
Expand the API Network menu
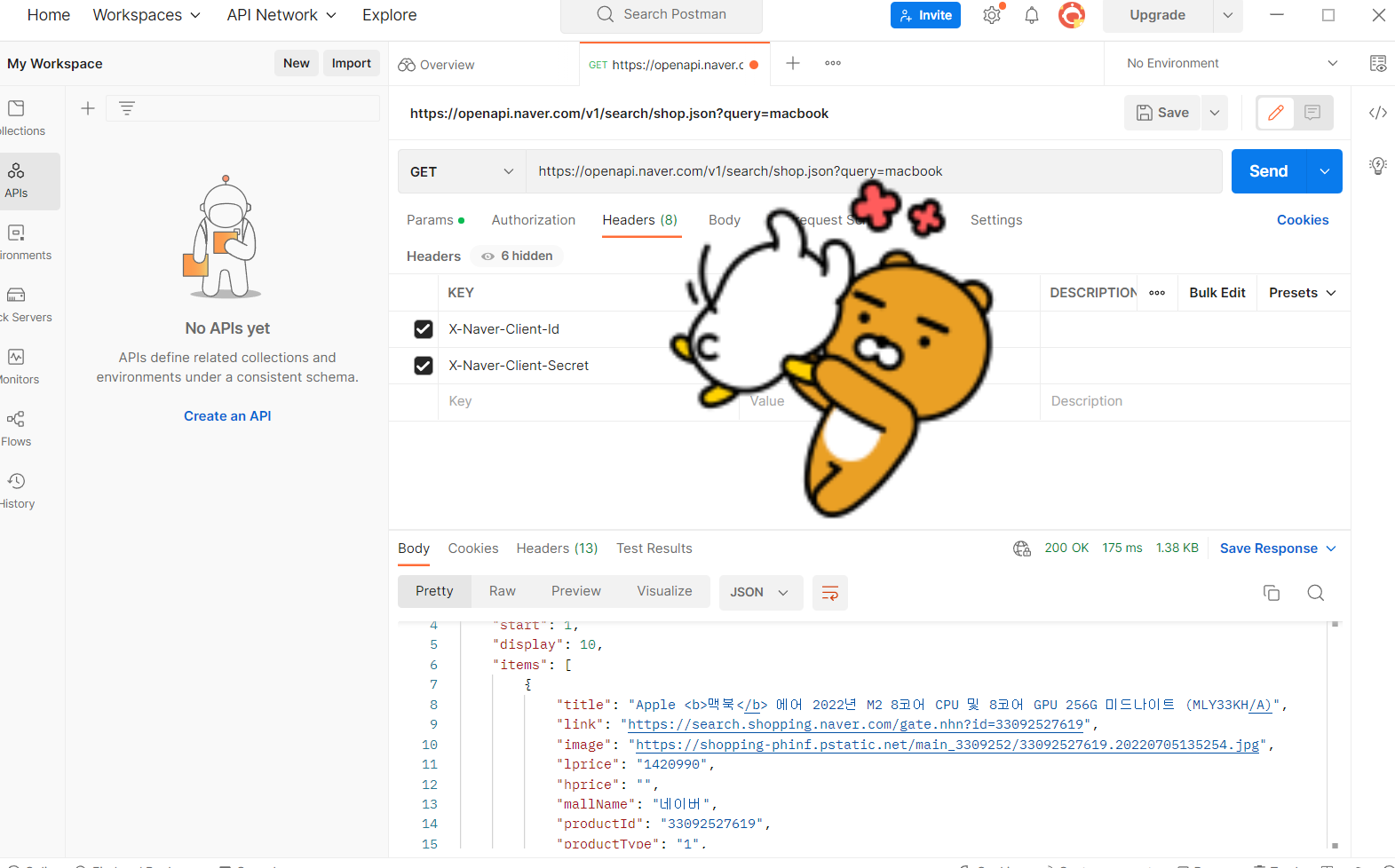click(281, 15)
